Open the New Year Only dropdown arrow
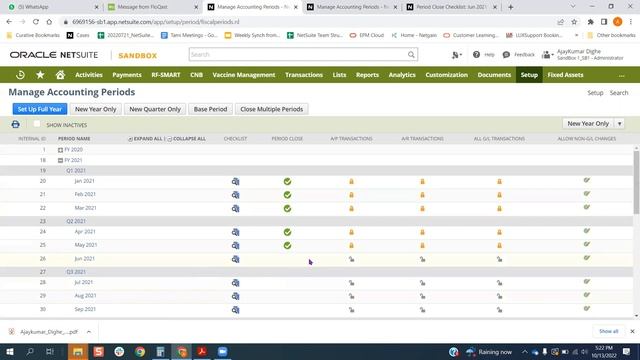Image resolution: width=640 pixels, height=360 pixels. tap(619, 124)
